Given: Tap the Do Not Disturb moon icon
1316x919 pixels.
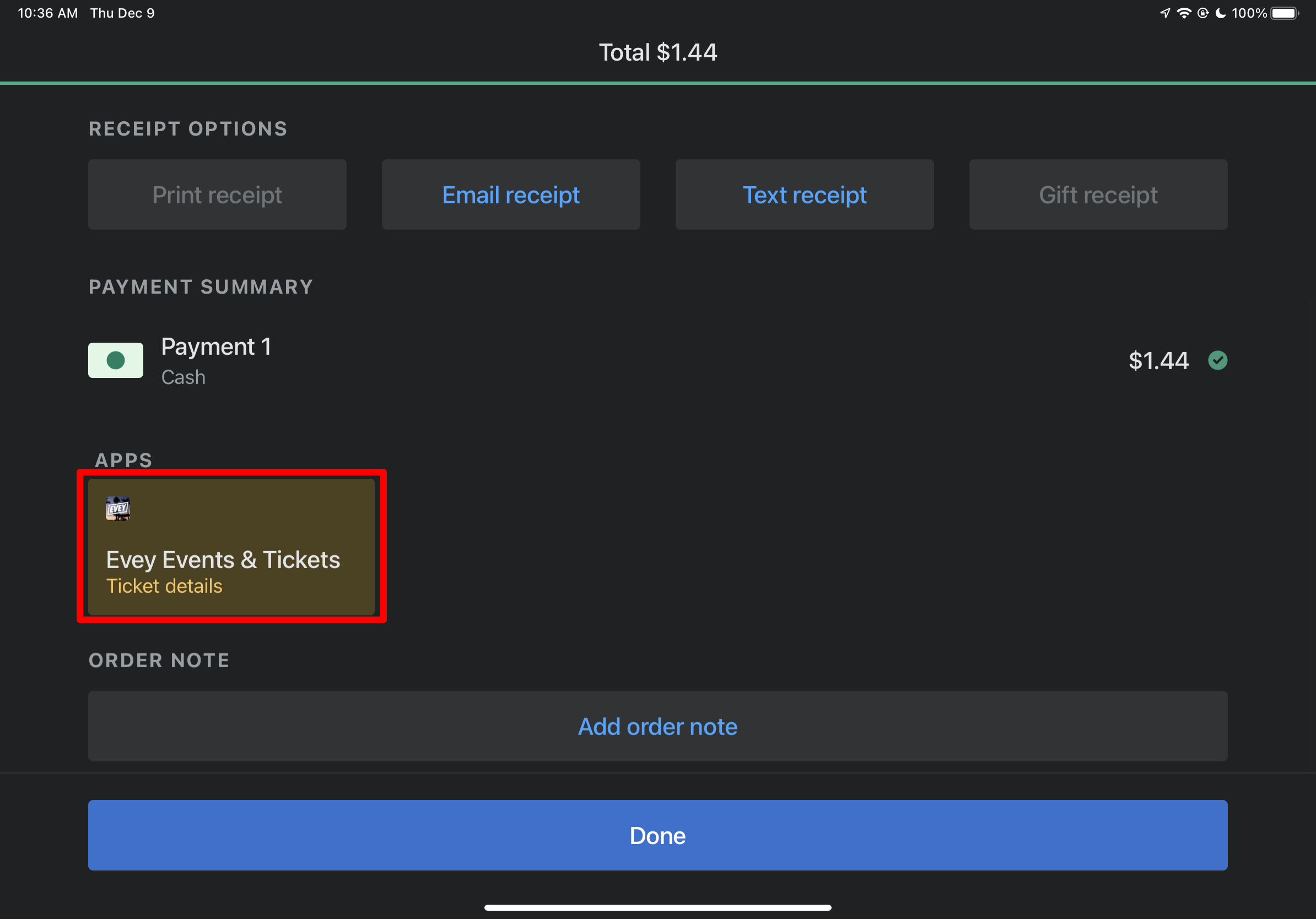Looking at the screenshot, I should [x=1221, y=13].
